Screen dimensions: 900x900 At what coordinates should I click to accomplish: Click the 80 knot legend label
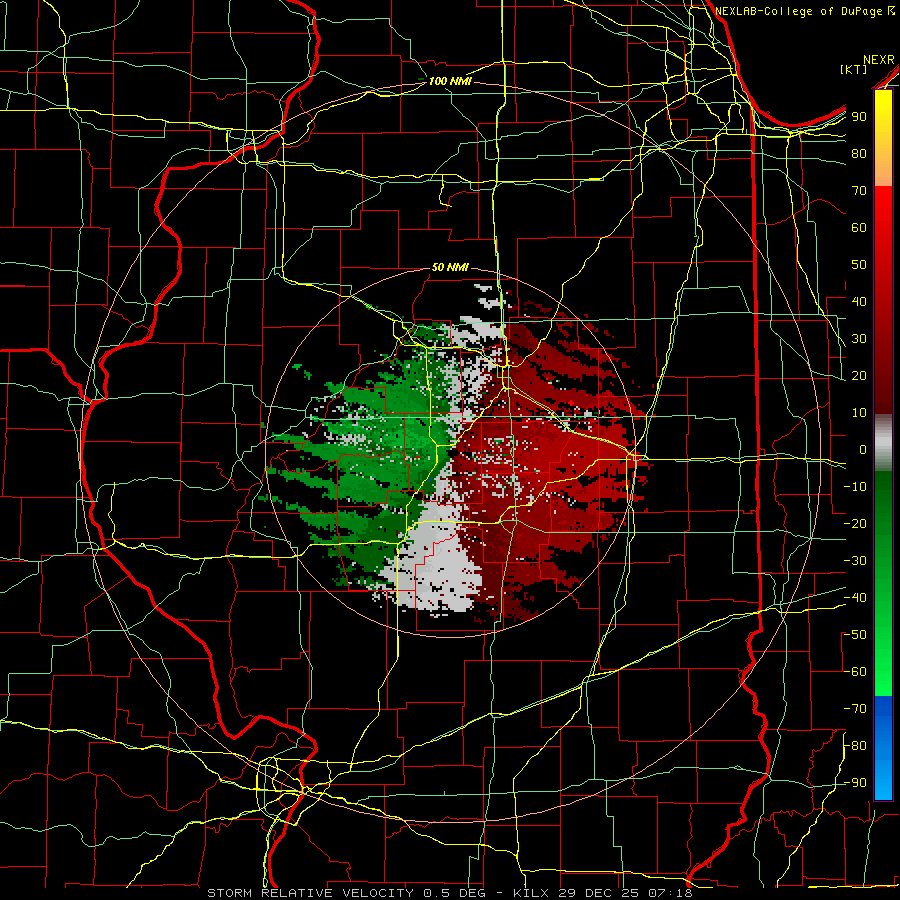[859, 154]
